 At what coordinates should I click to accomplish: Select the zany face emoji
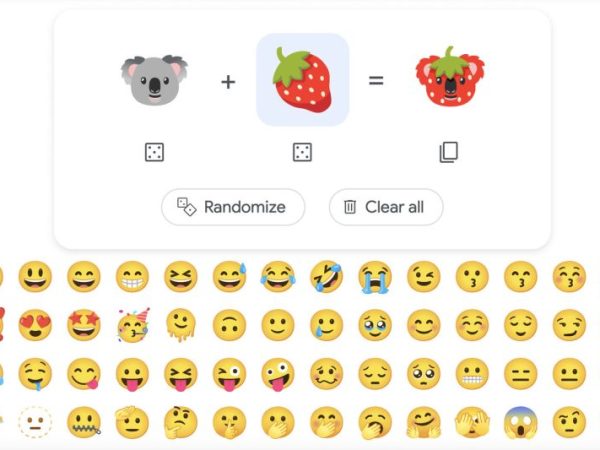point(278,374)
